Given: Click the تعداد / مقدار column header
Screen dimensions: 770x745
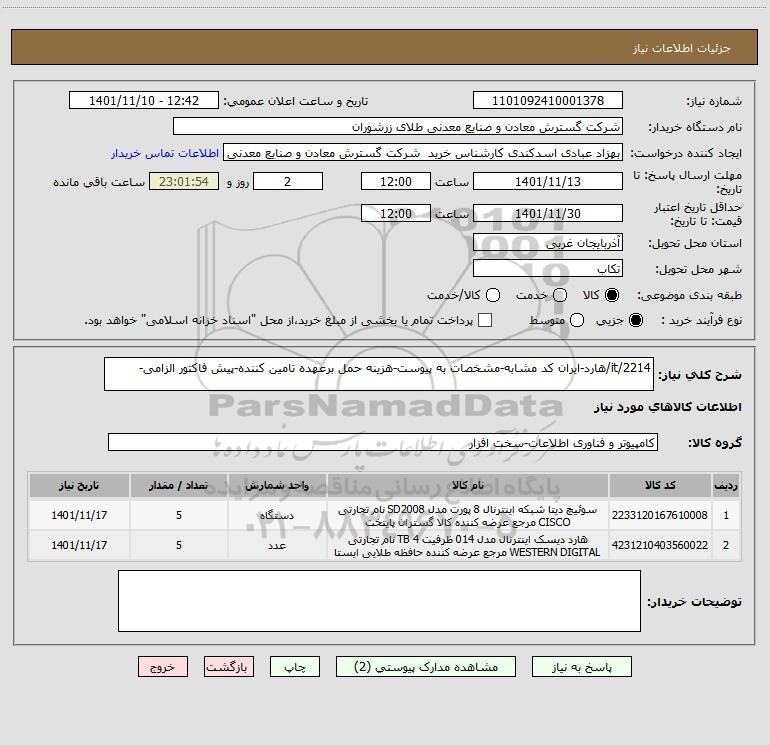Looking at the screenshot, I should point(179,486).
